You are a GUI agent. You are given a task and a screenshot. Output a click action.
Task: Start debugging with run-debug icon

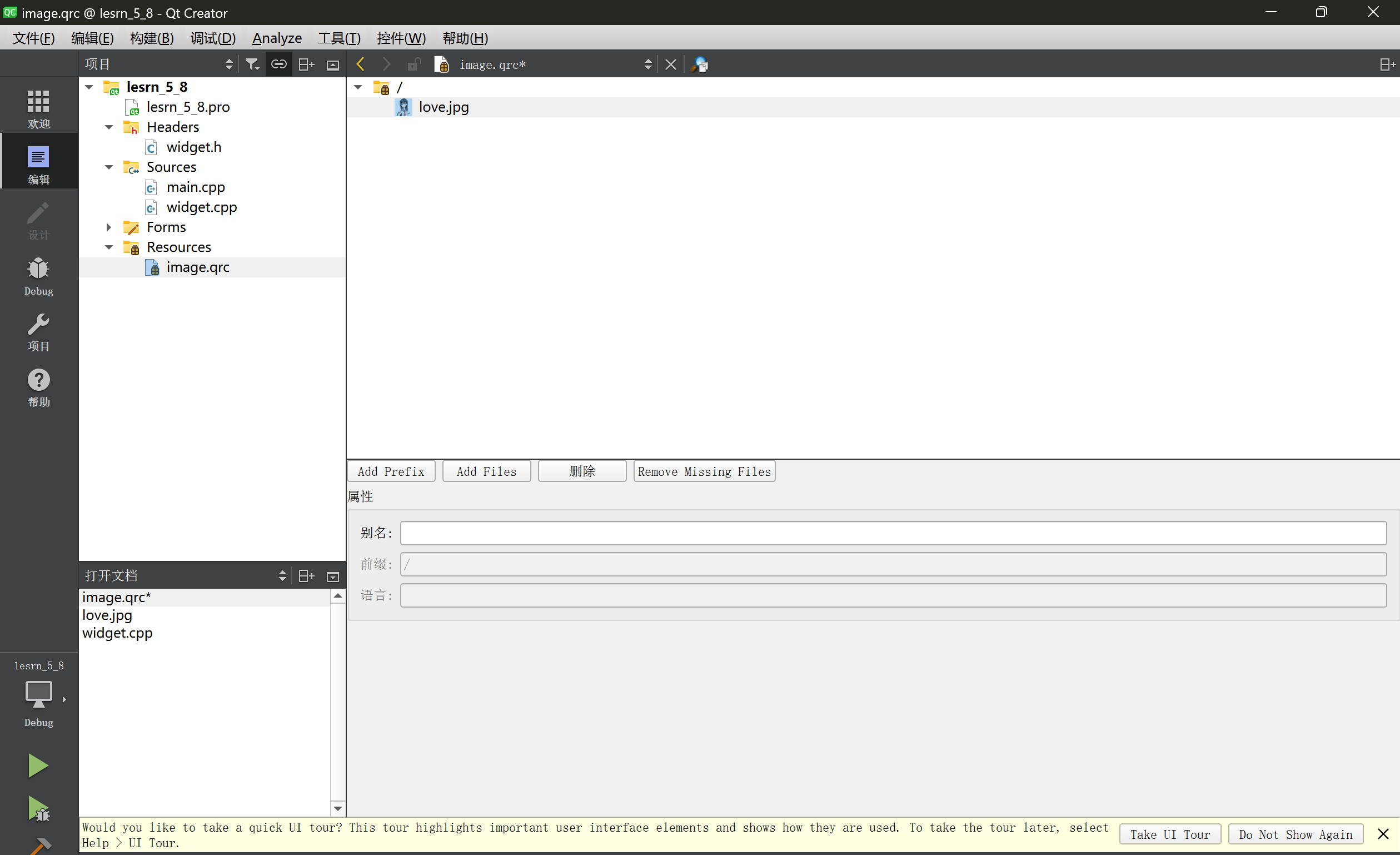click(38, 808)
